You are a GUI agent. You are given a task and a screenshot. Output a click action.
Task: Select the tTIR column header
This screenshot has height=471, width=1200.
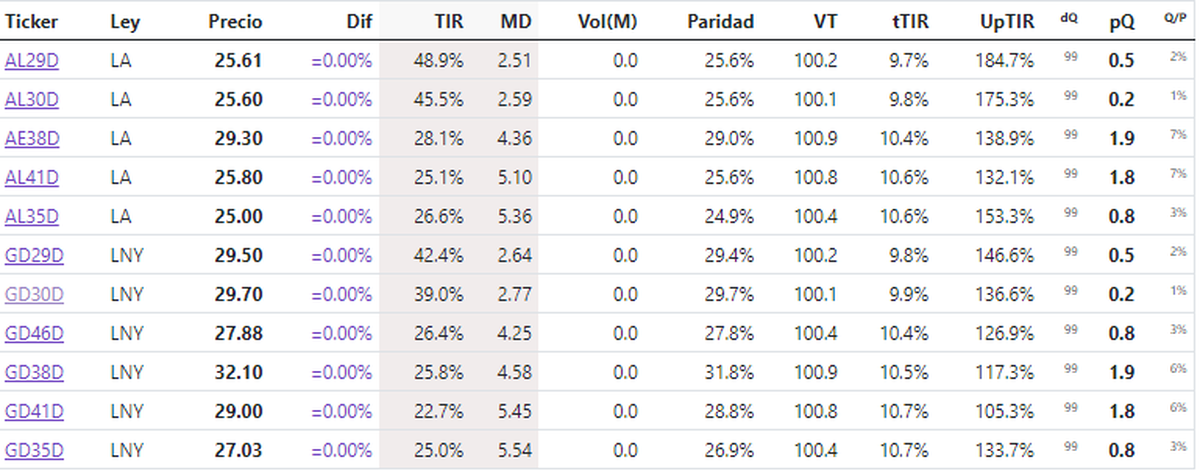point(909,21)
